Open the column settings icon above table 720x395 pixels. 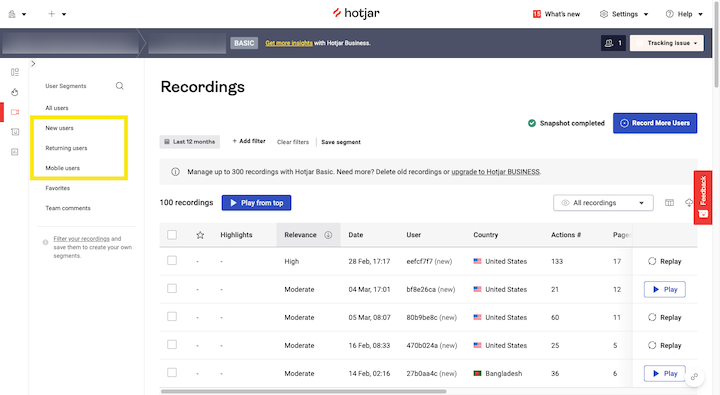tap(669, 203)
